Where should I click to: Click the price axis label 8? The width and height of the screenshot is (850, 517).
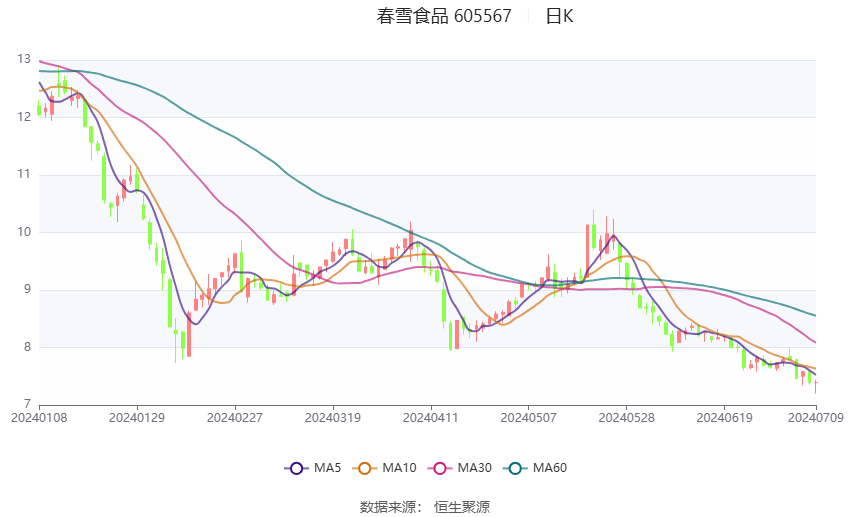27,347
